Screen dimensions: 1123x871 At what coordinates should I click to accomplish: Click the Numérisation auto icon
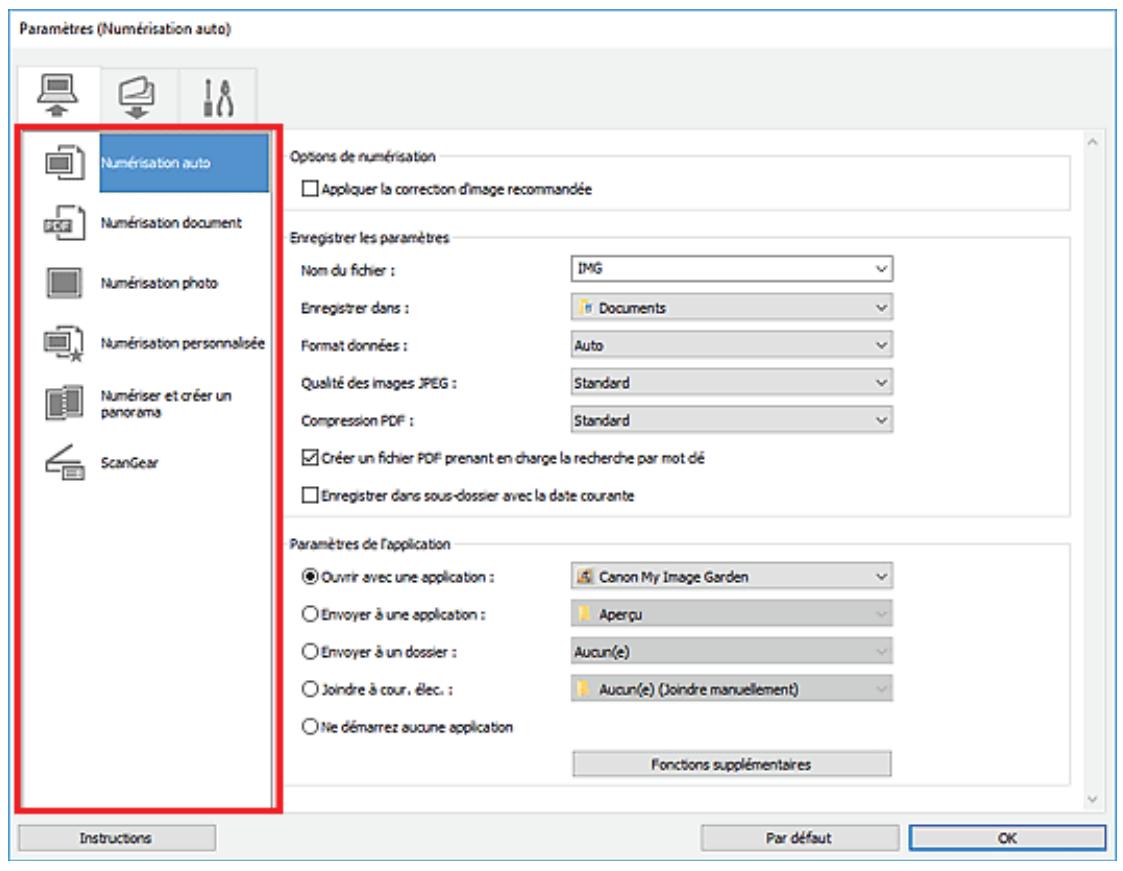tap(64, 163)
